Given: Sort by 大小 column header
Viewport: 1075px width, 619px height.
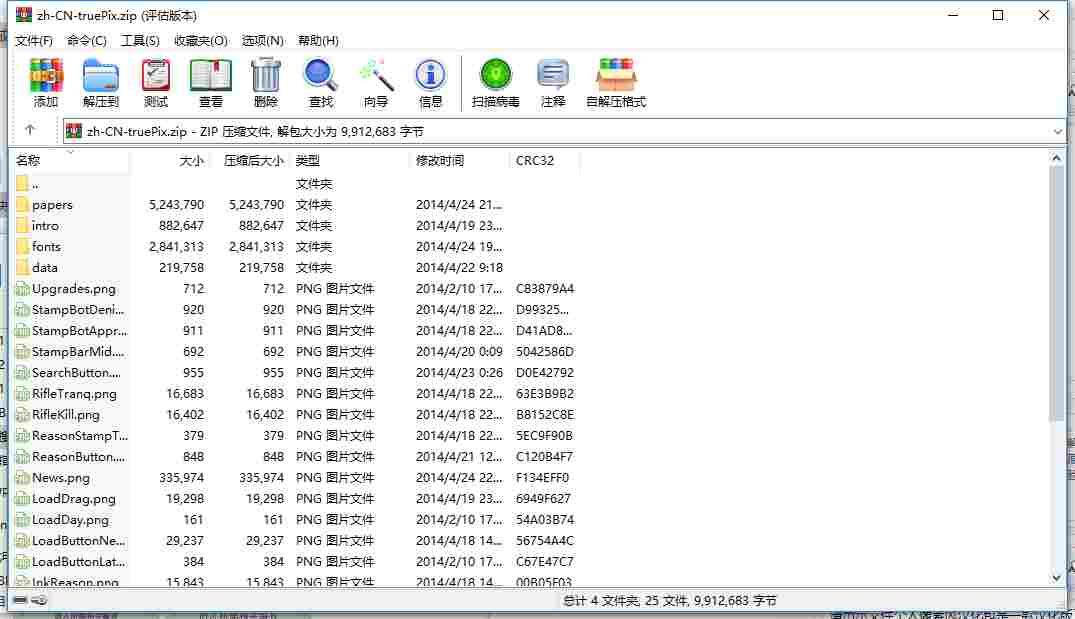Looking at the screenshot, I should tap(169, 160).
